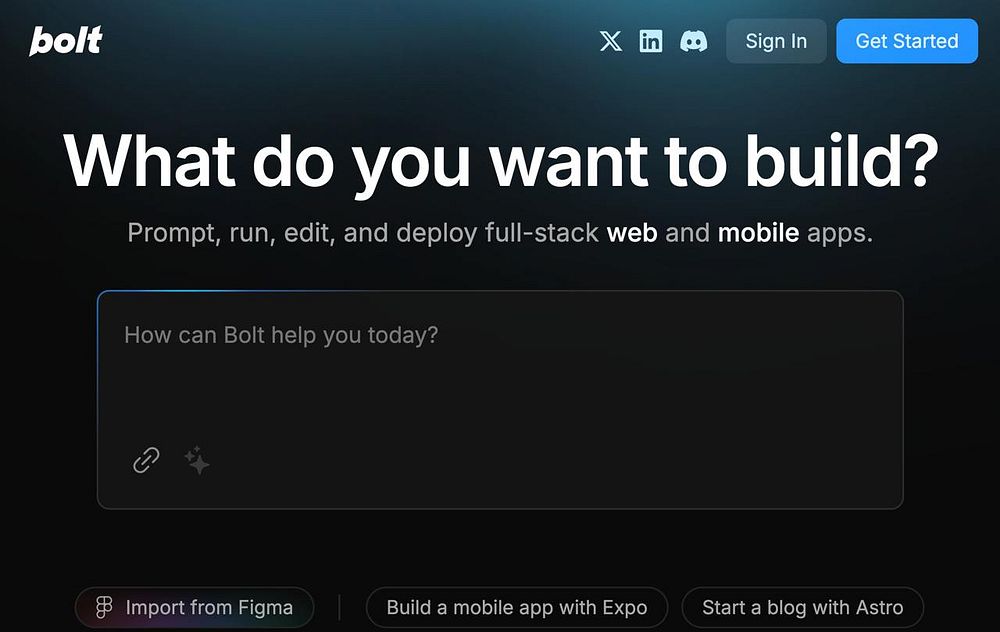Click the Sign In button
The height and width of the screenshot is (632, 1000).
(x=776, y=41)
